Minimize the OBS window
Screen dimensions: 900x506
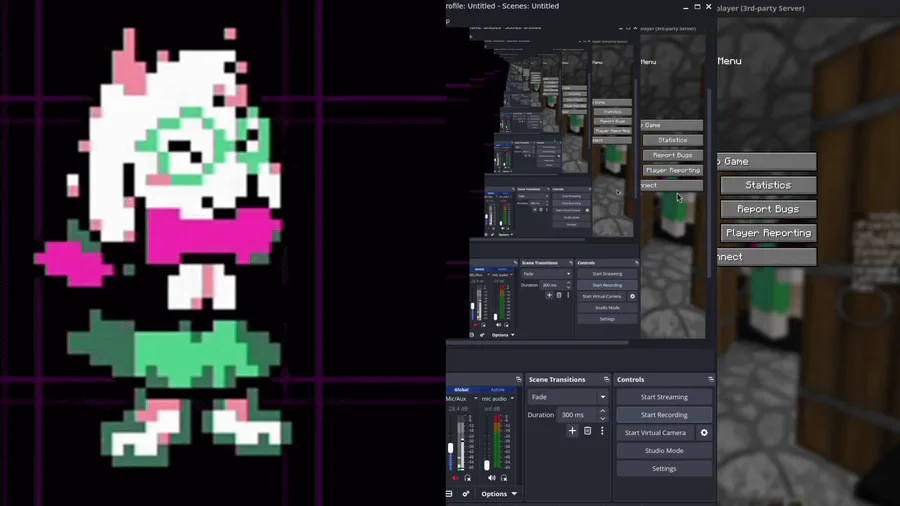(x=686, y=7)
